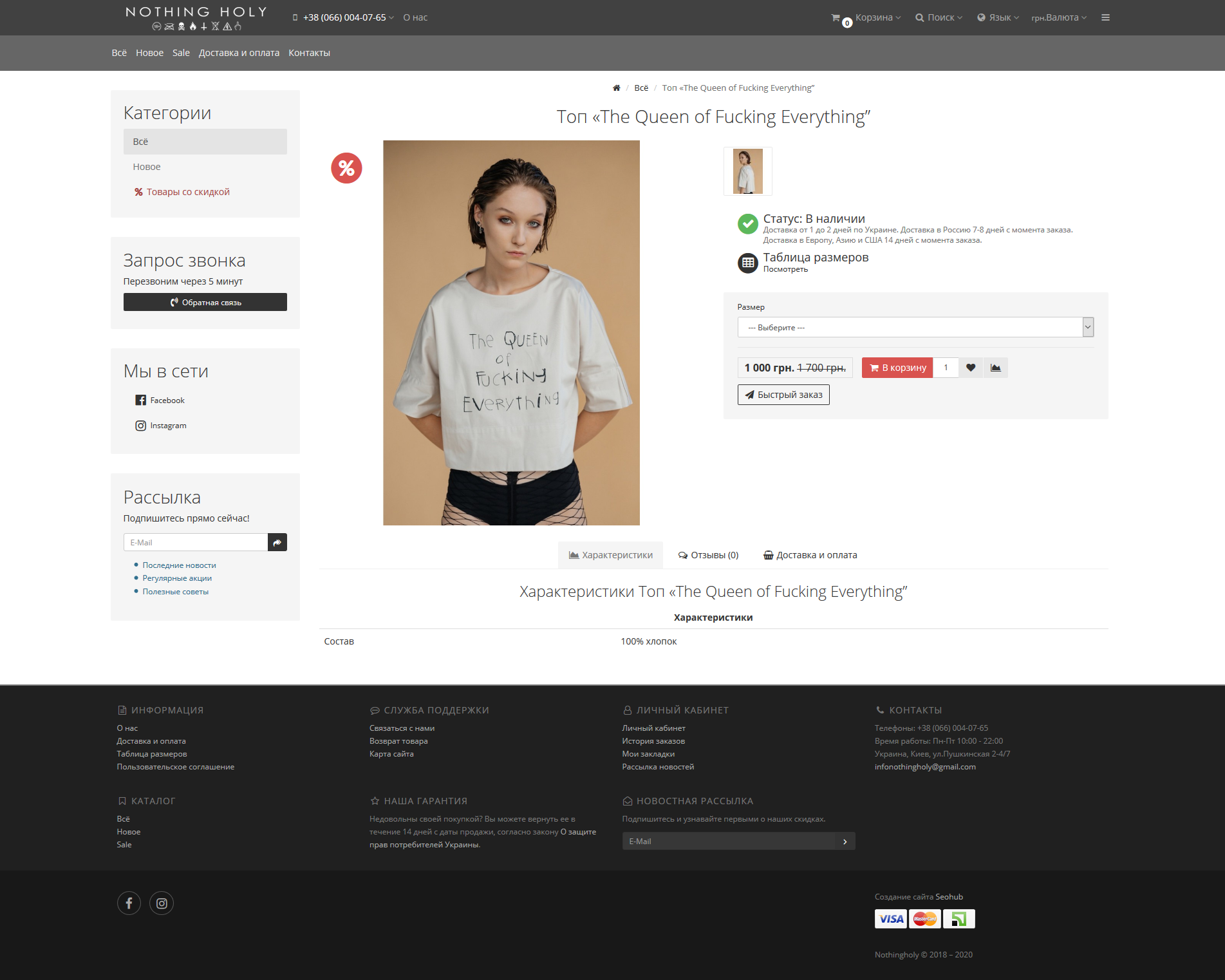Open the Размер size dropdown

tap(915, 327)
